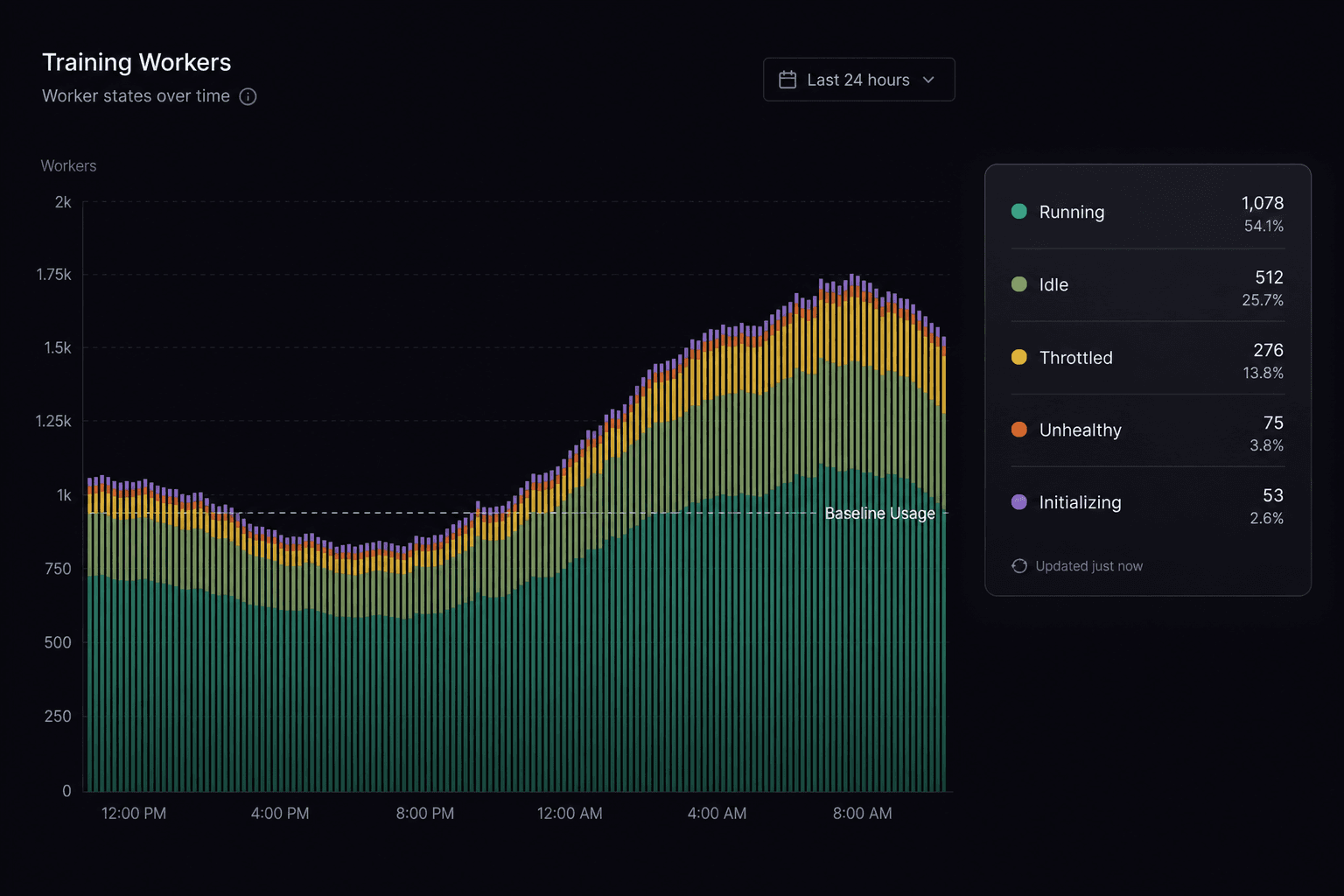
Task: Toggle the Idle series in the legend
Action: click(1147, 285)
